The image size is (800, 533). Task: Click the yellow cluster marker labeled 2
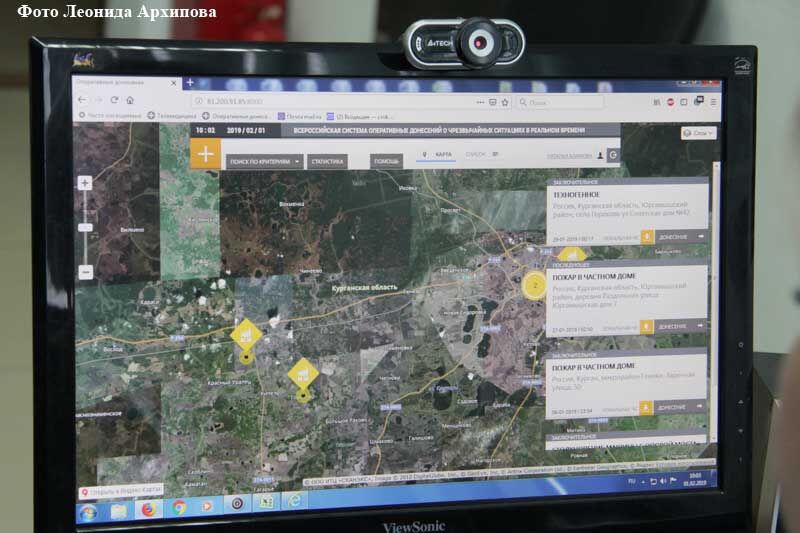(x=535, y=285)
